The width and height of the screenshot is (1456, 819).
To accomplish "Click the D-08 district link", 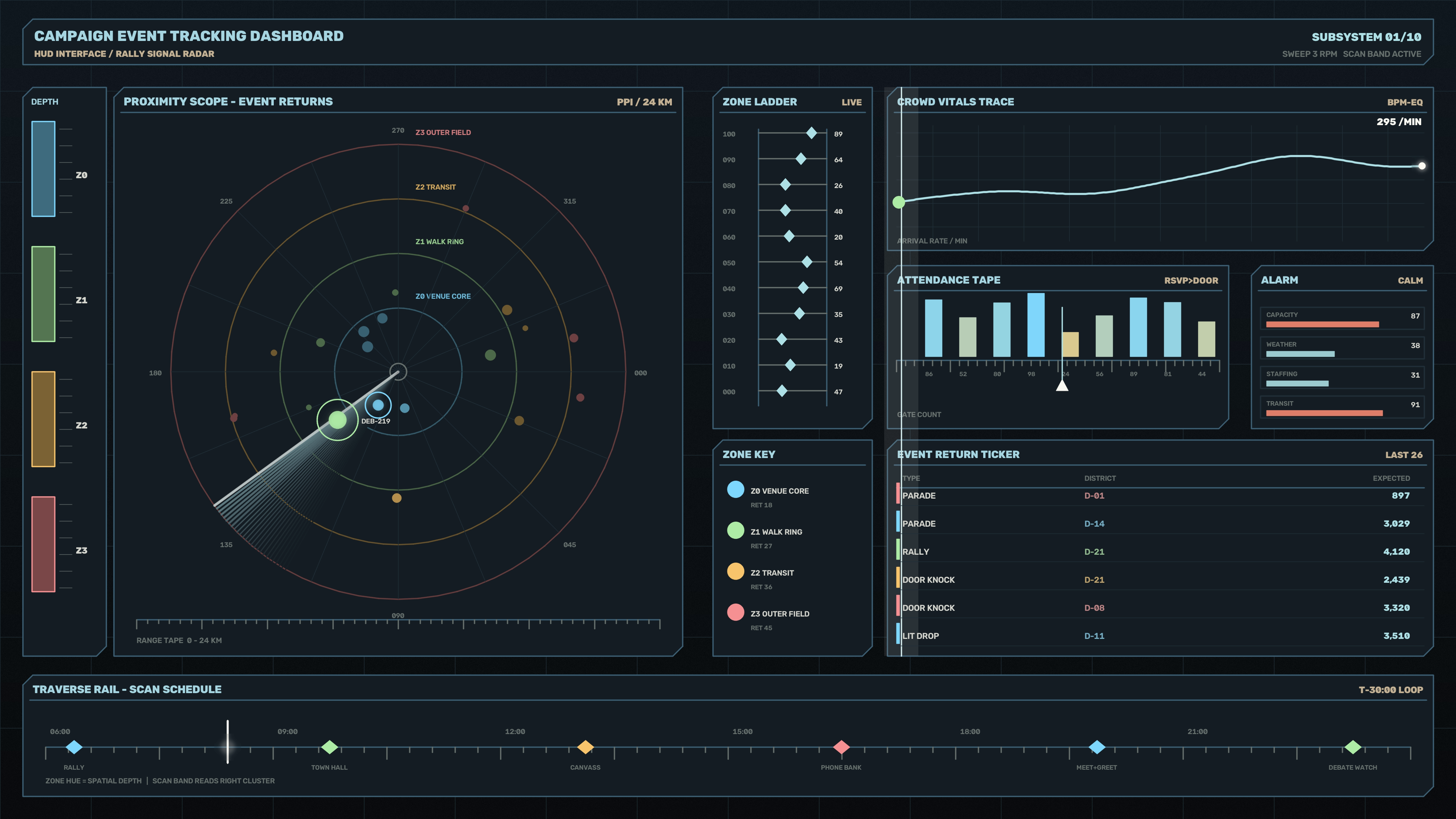I will point(1094,607).
